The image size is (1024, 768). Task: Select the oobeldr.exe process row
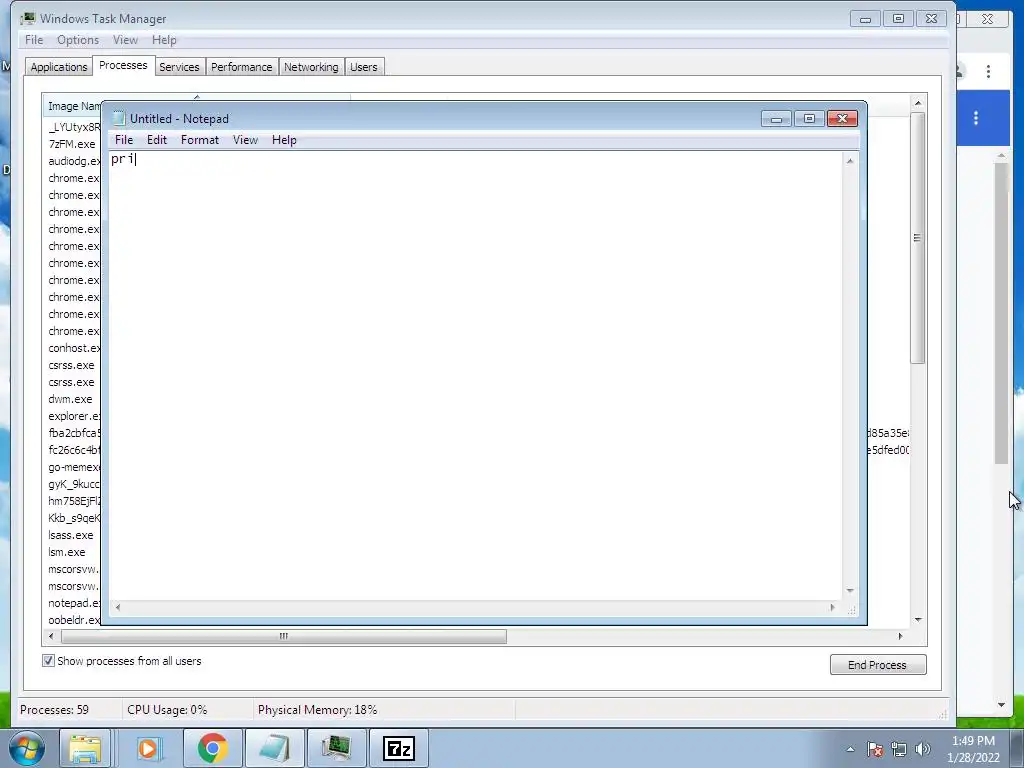click(x=72, y=620)
